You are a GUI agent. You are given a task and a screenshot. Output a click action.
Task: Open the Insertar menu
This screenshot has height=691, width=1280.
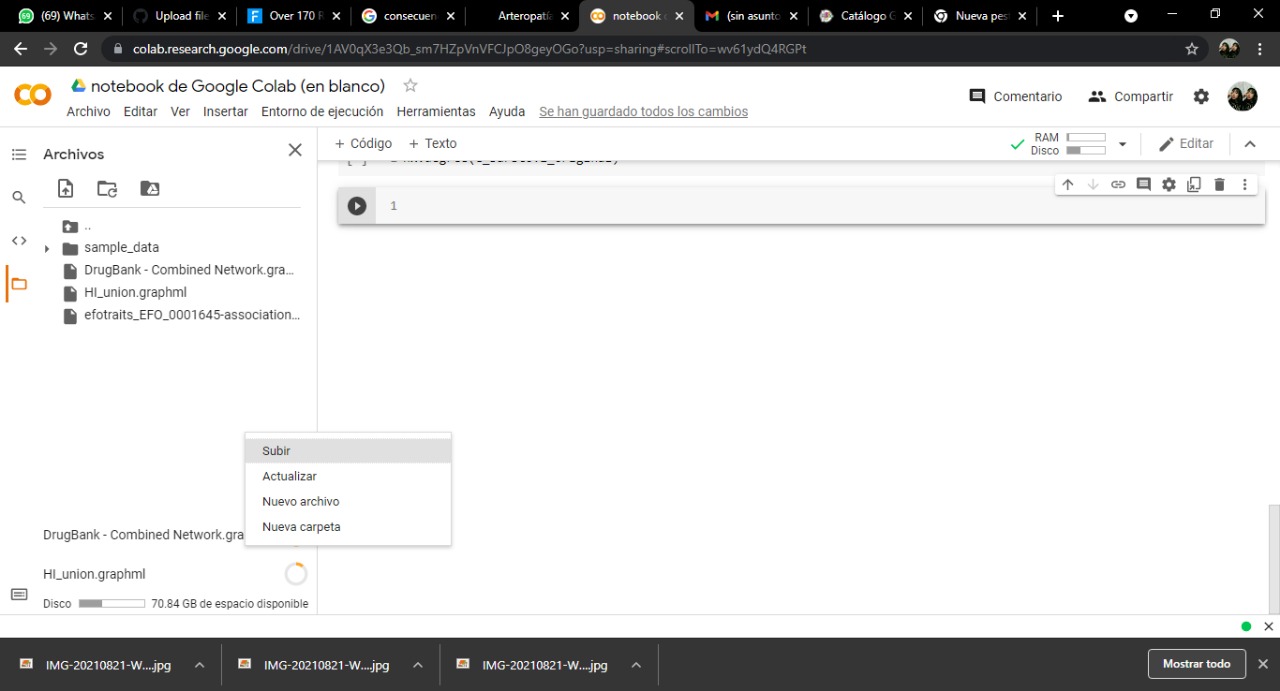click(x=225, y=112)
